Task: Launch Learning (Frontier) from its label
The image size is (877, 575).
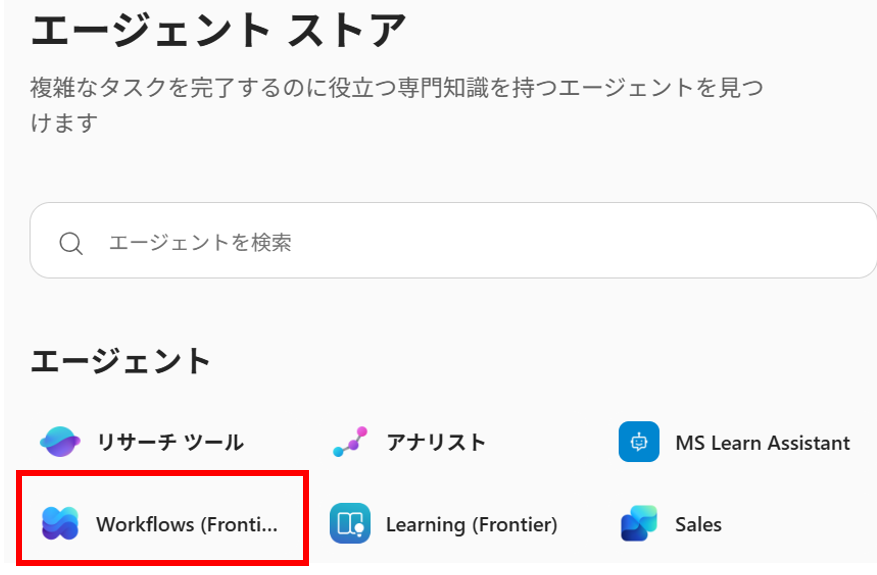Action: [471, 524]
